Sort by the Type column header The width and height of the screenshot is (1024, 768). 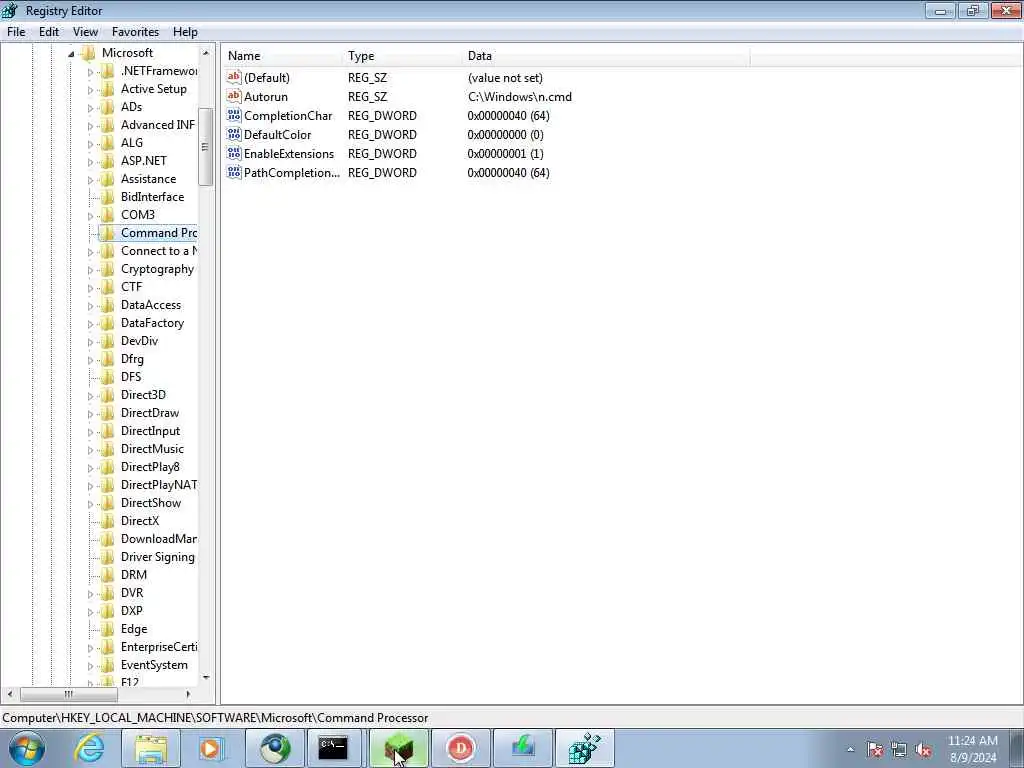pos(402,56)
